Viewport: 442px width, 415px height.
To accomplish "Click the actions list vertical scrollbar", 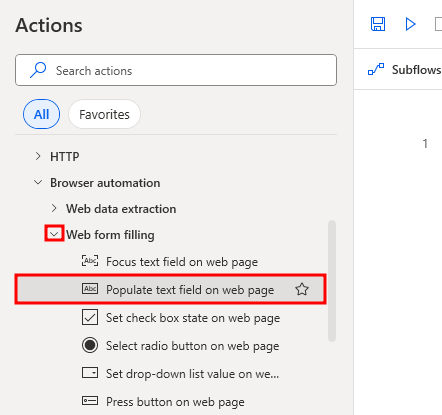I will (x=332, y=281).
